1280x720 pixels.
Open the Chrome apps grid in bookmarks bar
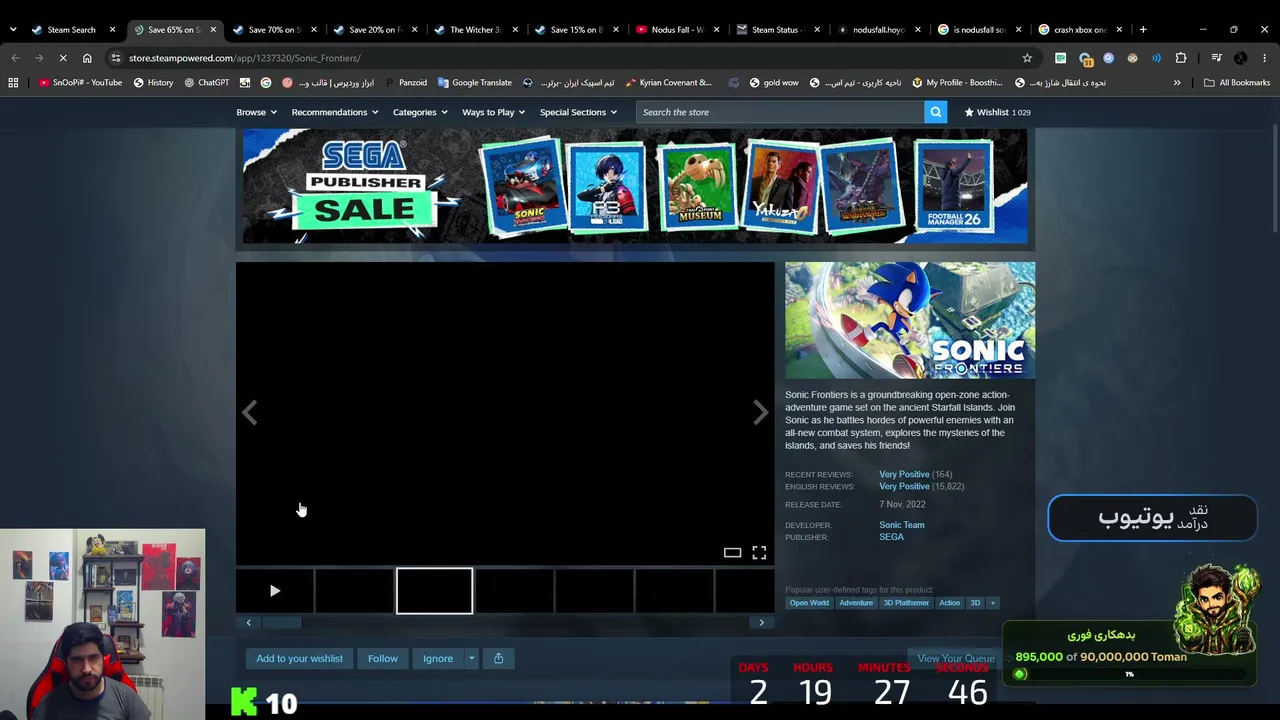13,83
